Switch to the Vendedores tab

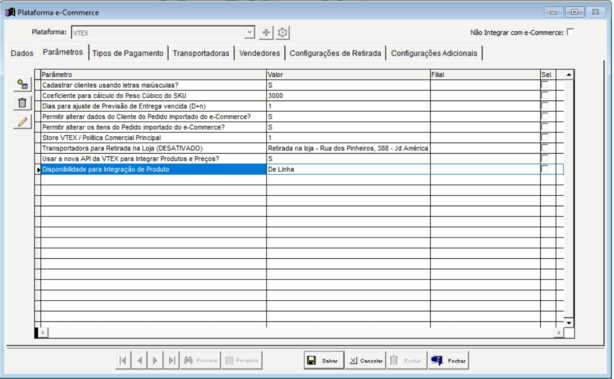tap(260, 53)
